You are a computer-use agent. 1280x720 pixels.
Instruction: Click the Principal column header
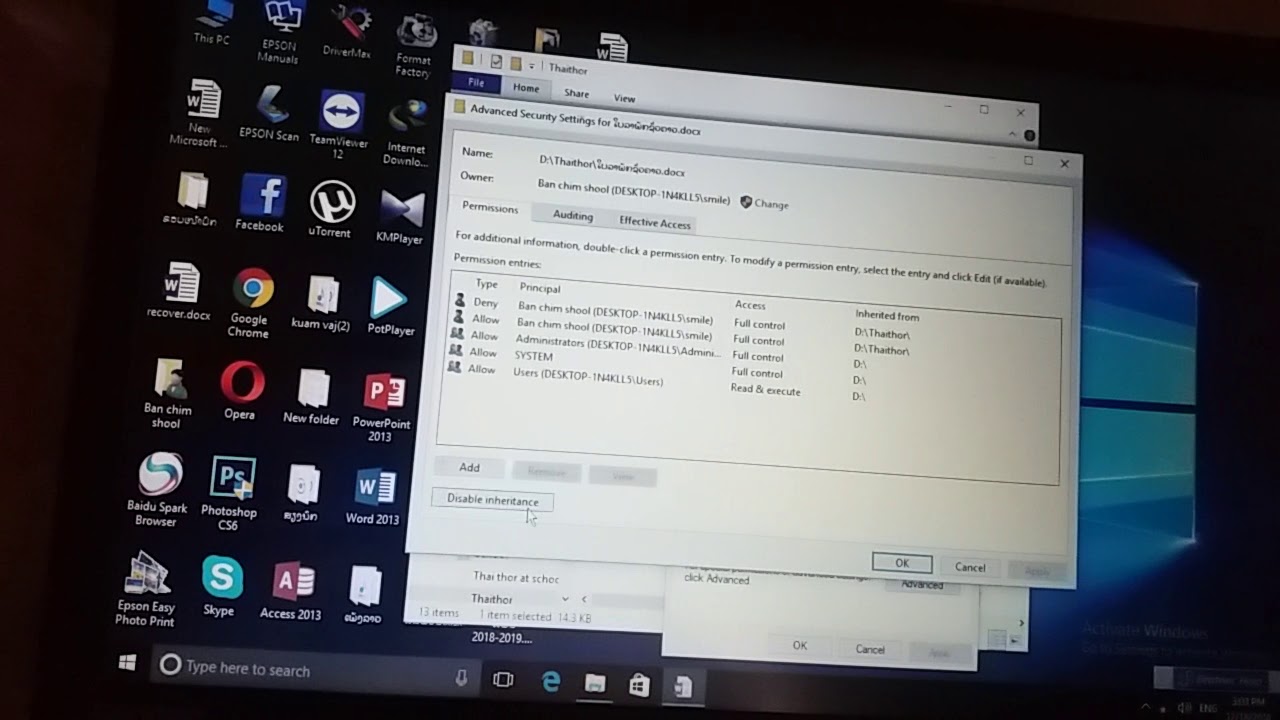click(540, 288)
